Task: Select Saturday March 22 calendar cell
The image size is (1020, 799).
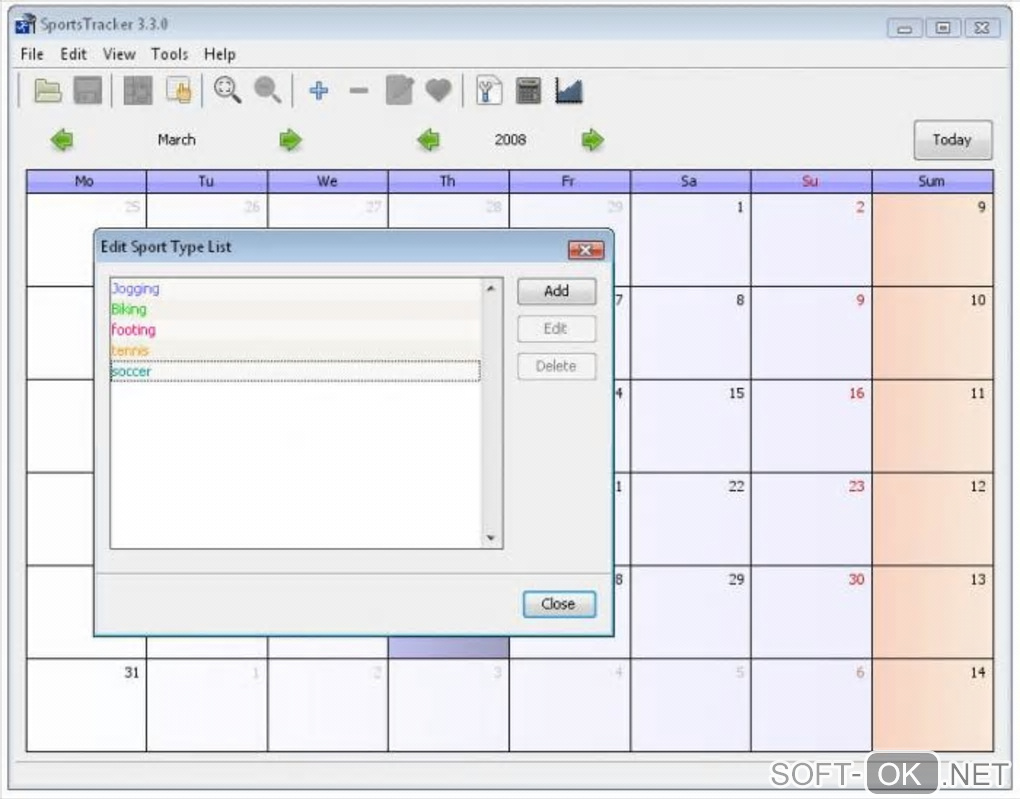Action: 690,519
